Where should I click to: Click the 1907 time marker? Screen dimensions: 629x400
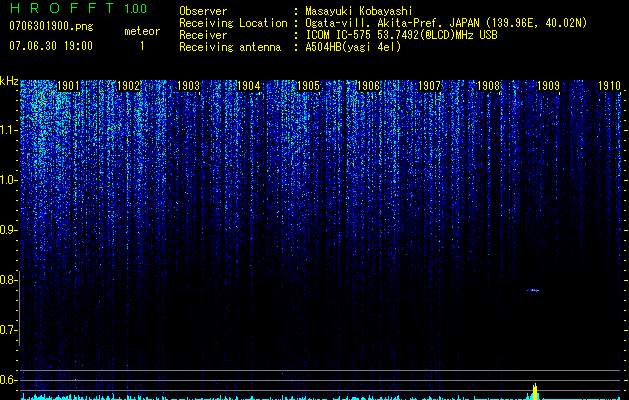click(429, 86)
